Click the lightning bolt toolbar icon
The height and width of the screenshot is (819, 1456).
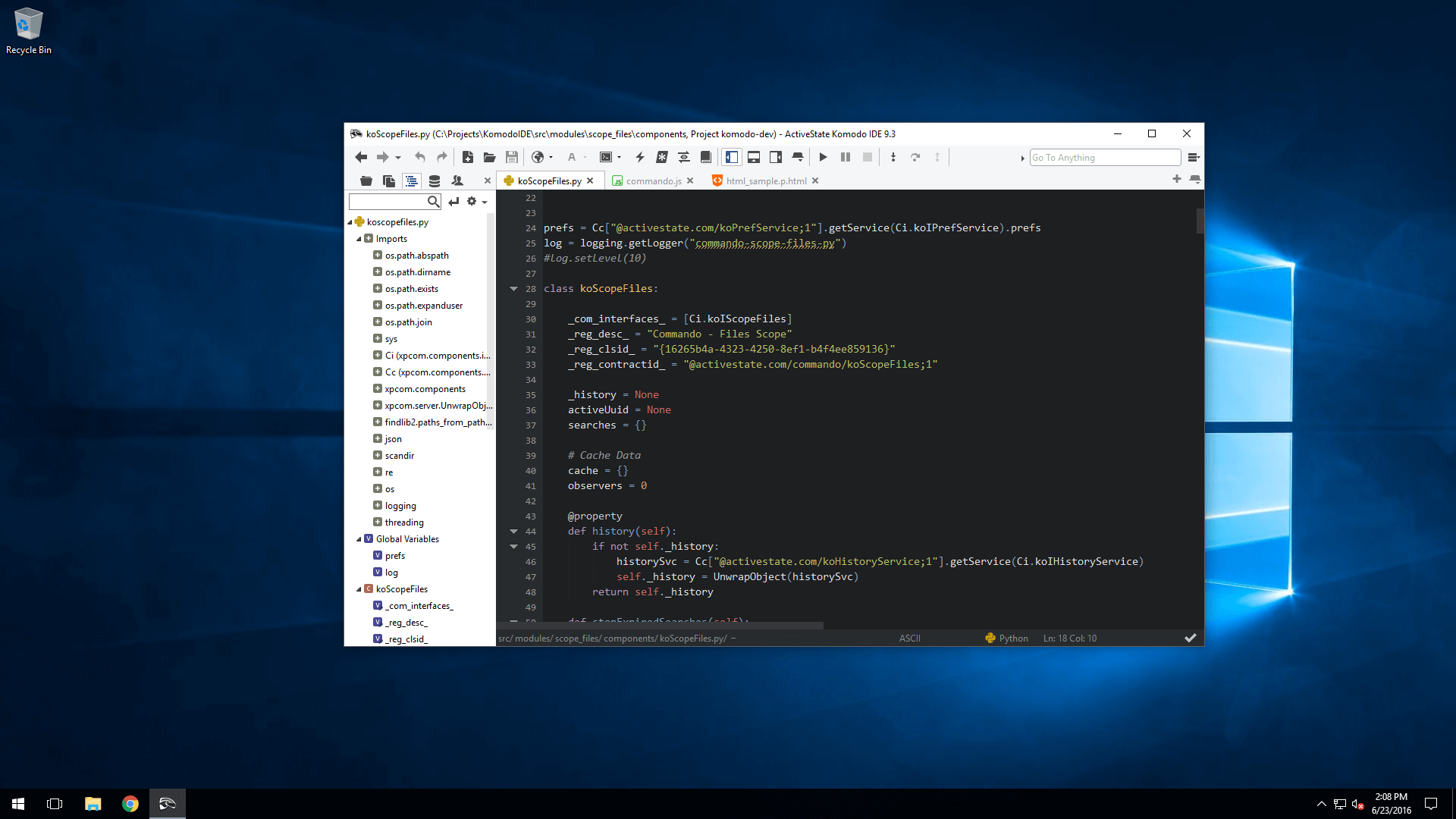[x=639, y=157]
